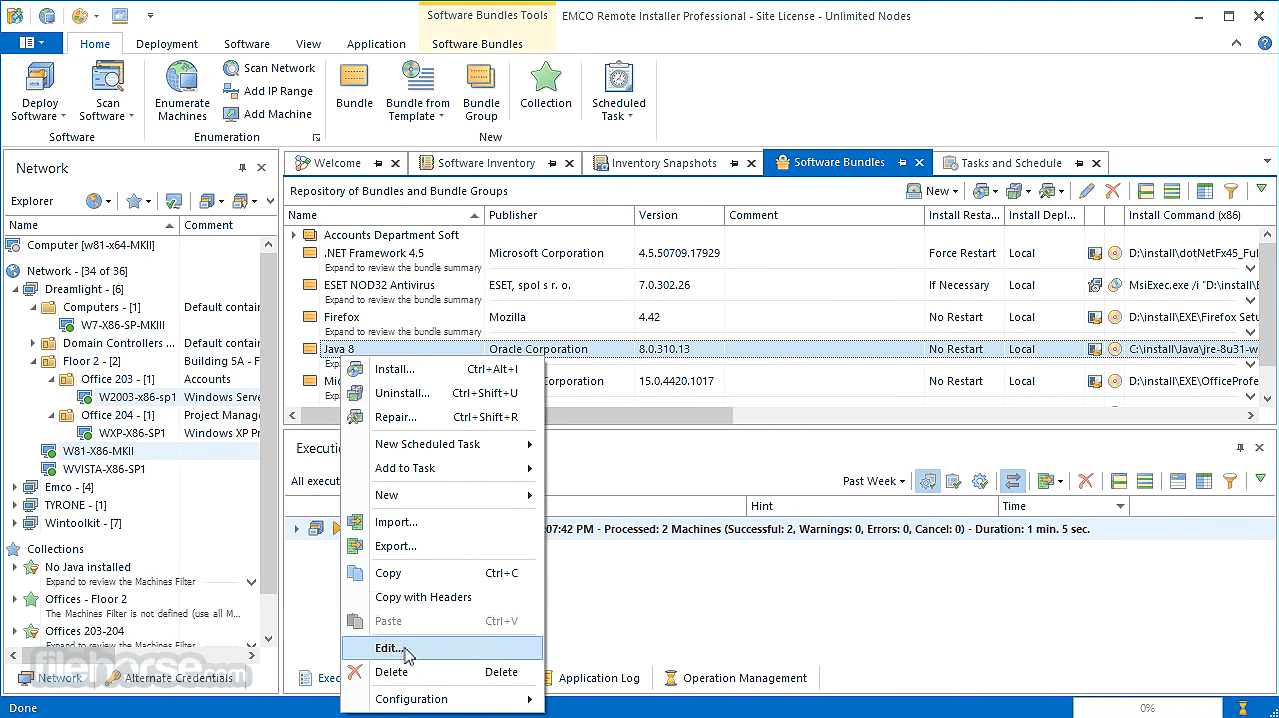
Task: Open the Application Log tab at the bottom
Action: pyautogui.click(x=590, y=678)
